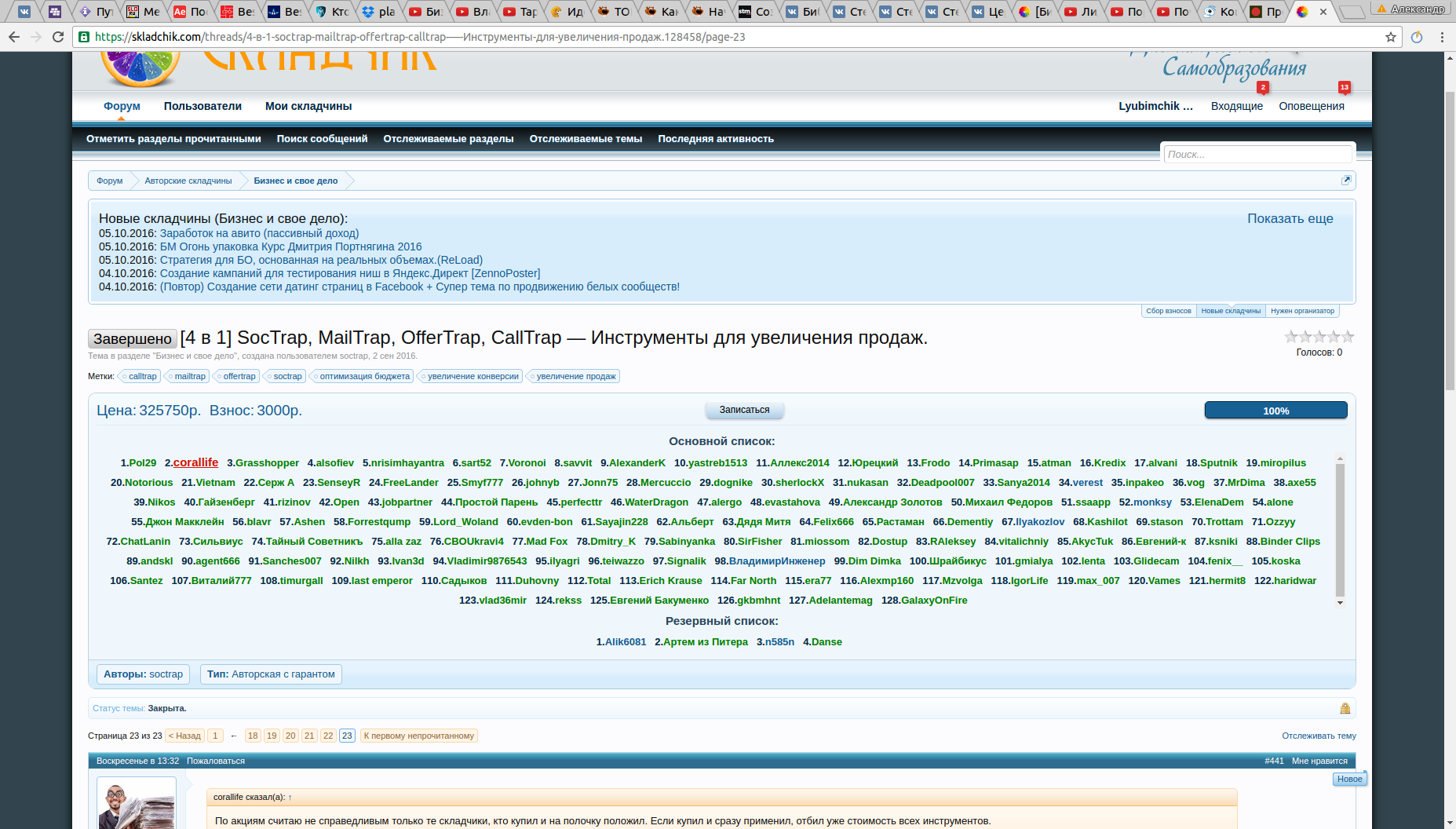Open БМ Огонь упаковка link

291,247
